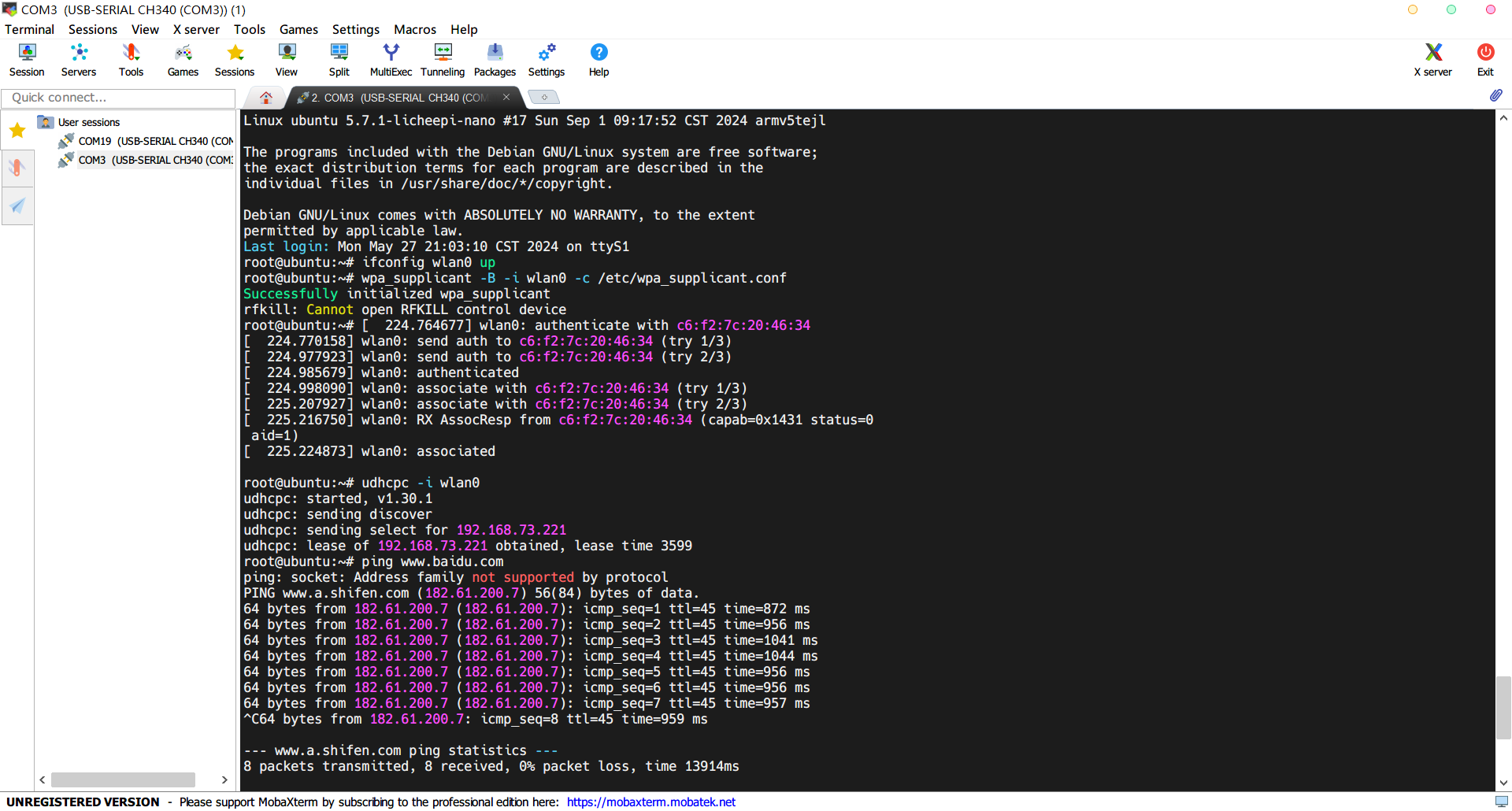This screenshot has width=1512, height=811.
Task: Open the Tools toolbar icon
Action: (131, 60)
